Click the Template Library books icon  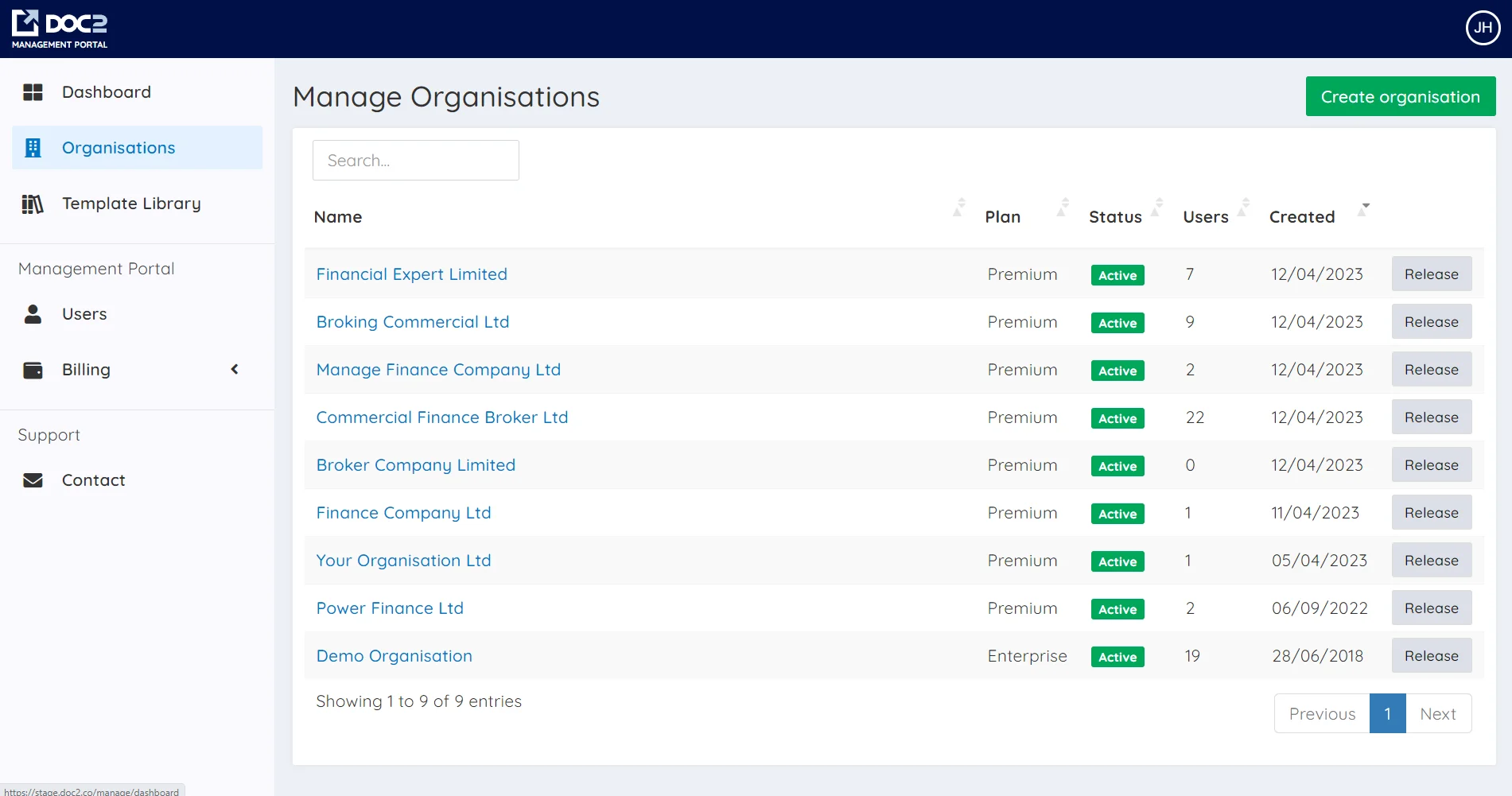[33, 204]
